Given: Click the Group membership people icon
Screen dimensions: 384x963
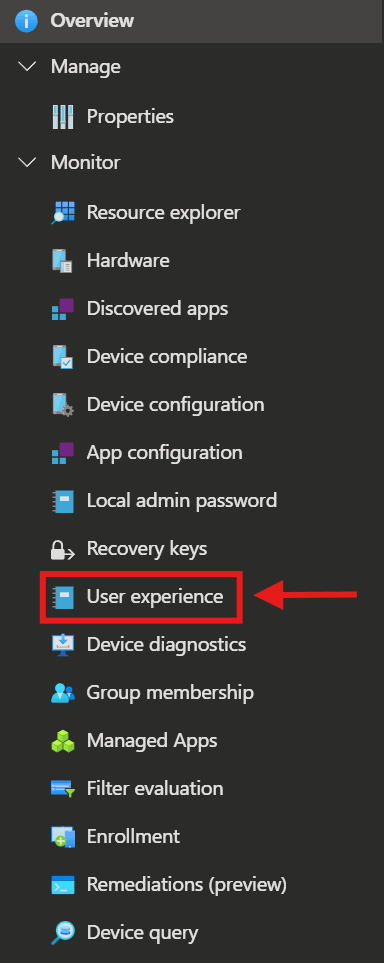Looking at the screenshot, I should click(63, 693).
